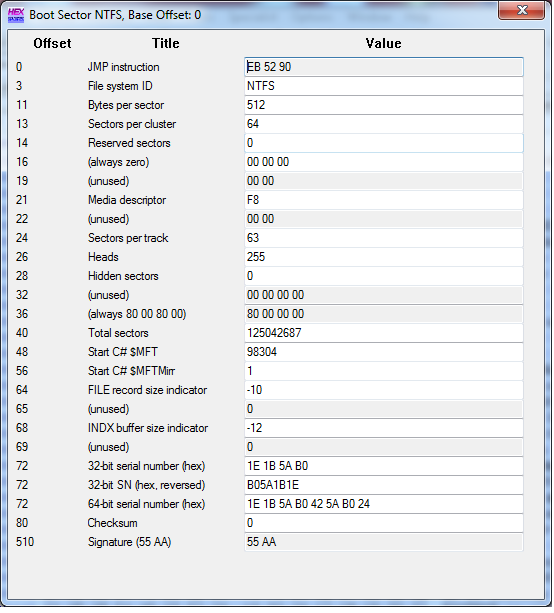Click the 64-bit serial number (hex) field
Viewport: 554px width, 613px height.
pos(384,504)
